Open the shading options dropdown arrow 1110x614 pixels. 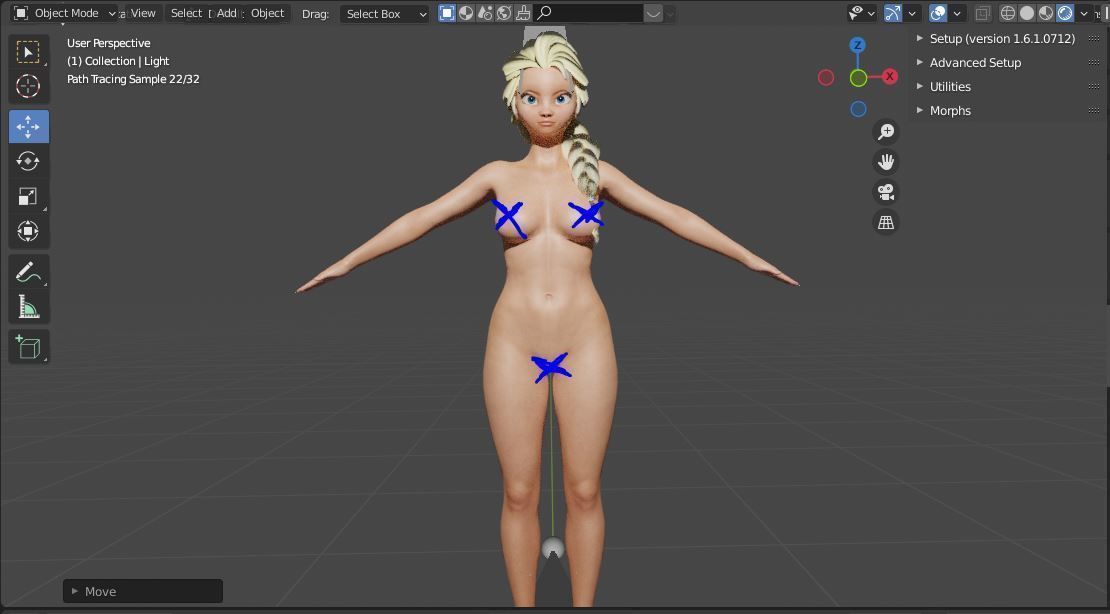tap(1084, 13)
